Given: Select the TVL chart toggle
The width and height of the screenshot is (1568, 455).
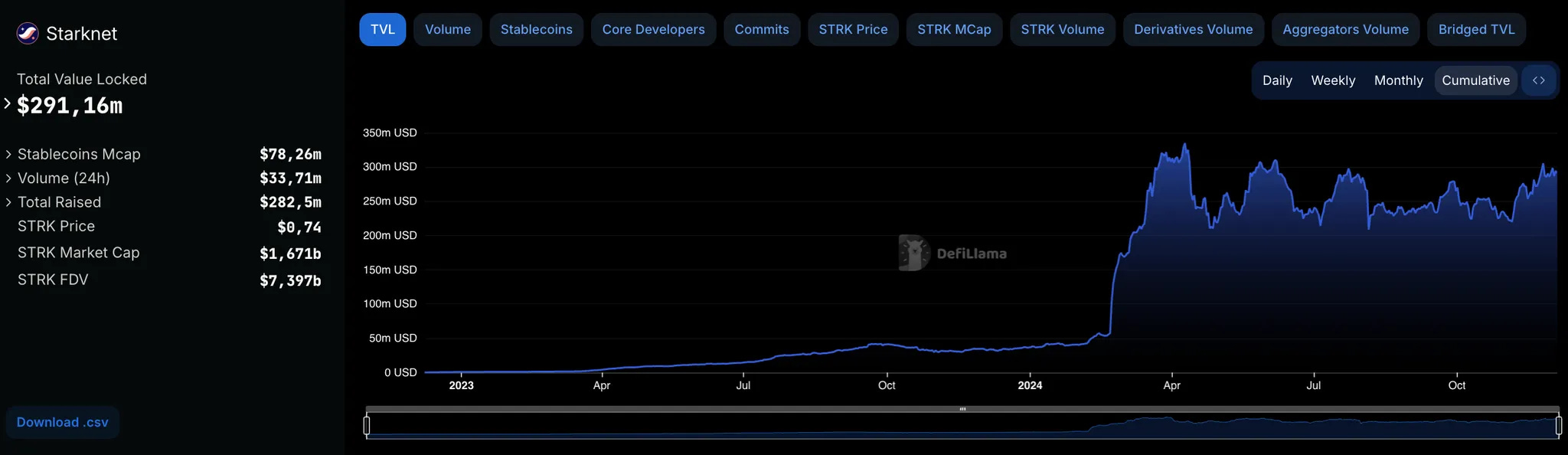Looking at the screenshot, I should [383, 30].
